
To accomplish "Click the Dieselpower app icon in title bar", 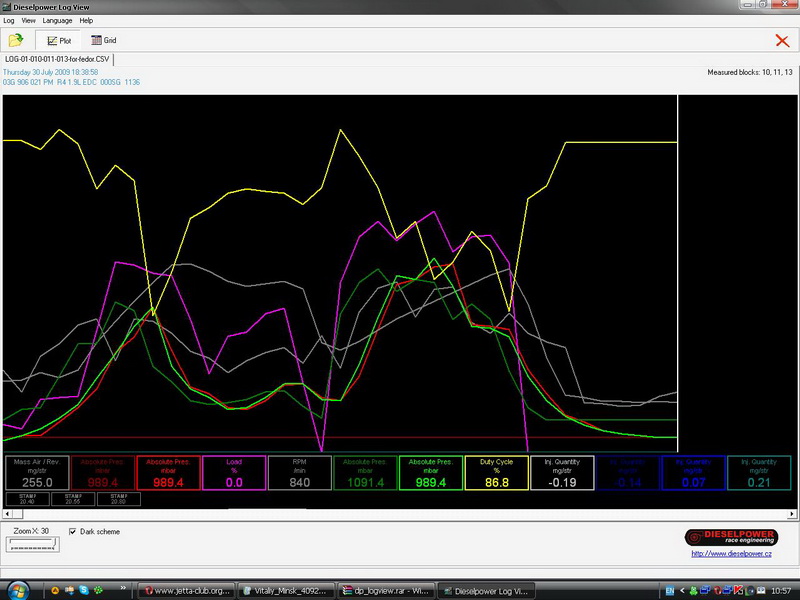I will pyautogui.click(x=7, y=7).
